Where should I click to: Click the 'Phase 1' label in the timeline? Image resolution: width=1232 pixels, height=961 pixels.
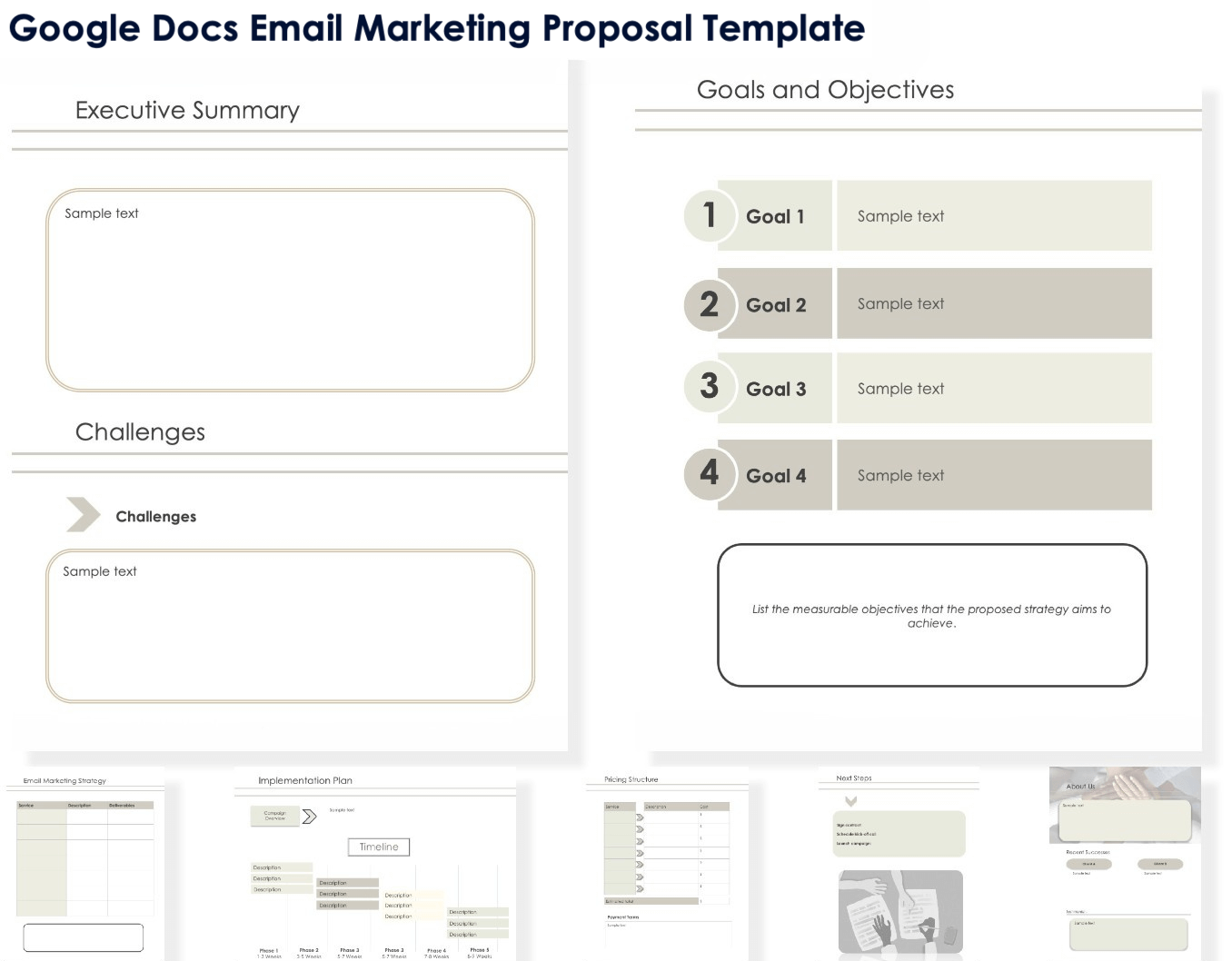pyautogui.click(x=269, y=950)
